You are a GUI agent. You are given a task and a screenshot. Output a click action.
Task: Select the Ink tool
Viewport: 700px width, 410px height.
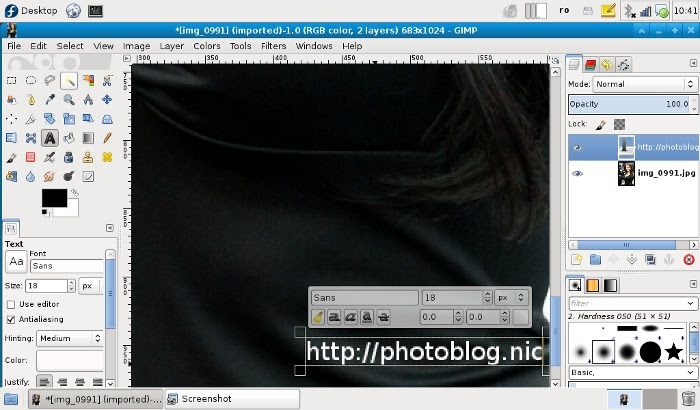69,157
